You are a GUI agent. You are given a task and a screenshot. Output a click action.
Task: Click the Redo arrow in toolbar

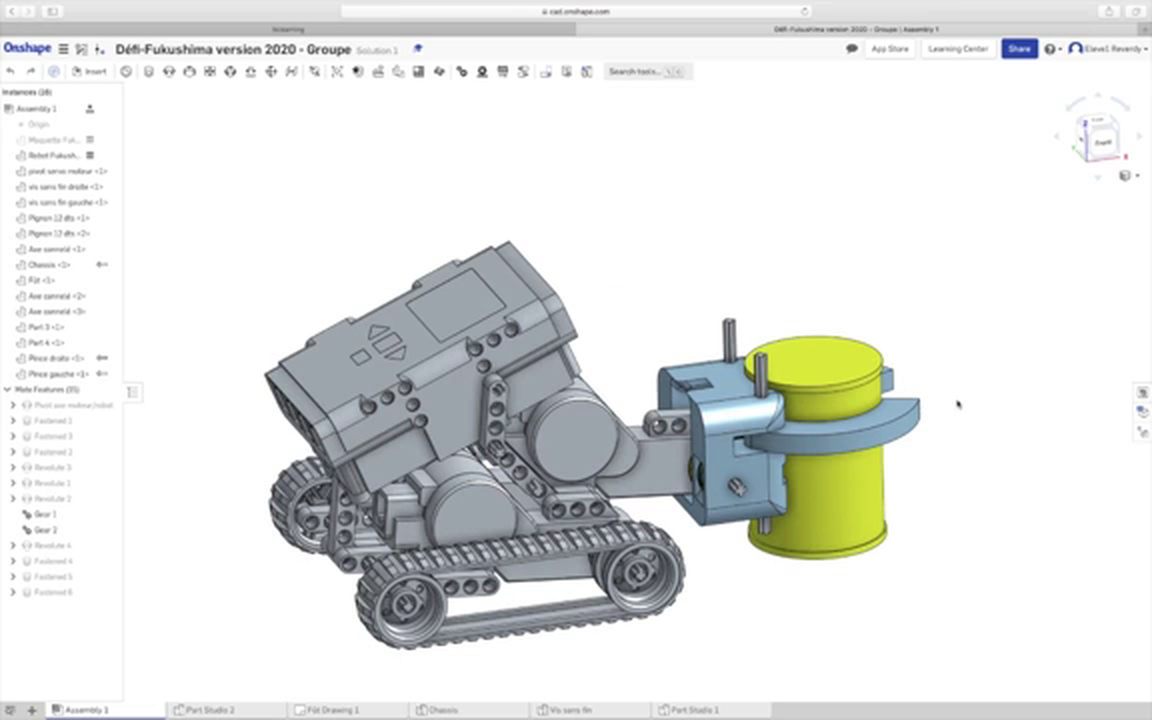point(31,72)
